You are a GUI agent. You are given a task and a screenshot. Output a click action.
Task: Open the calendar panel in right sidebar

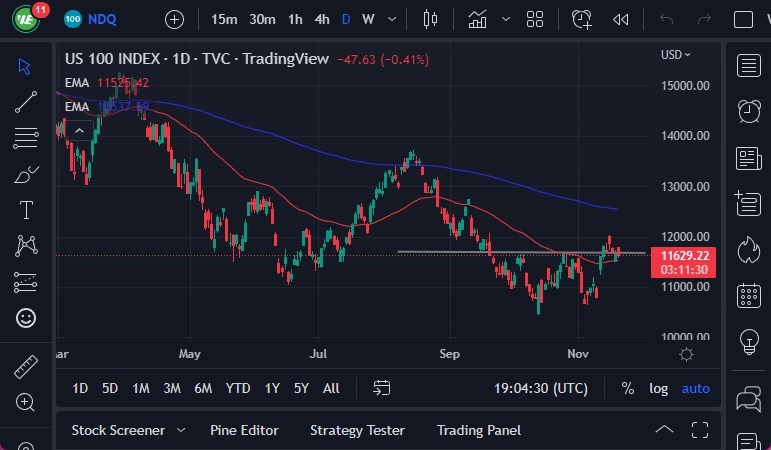point(748,296)
